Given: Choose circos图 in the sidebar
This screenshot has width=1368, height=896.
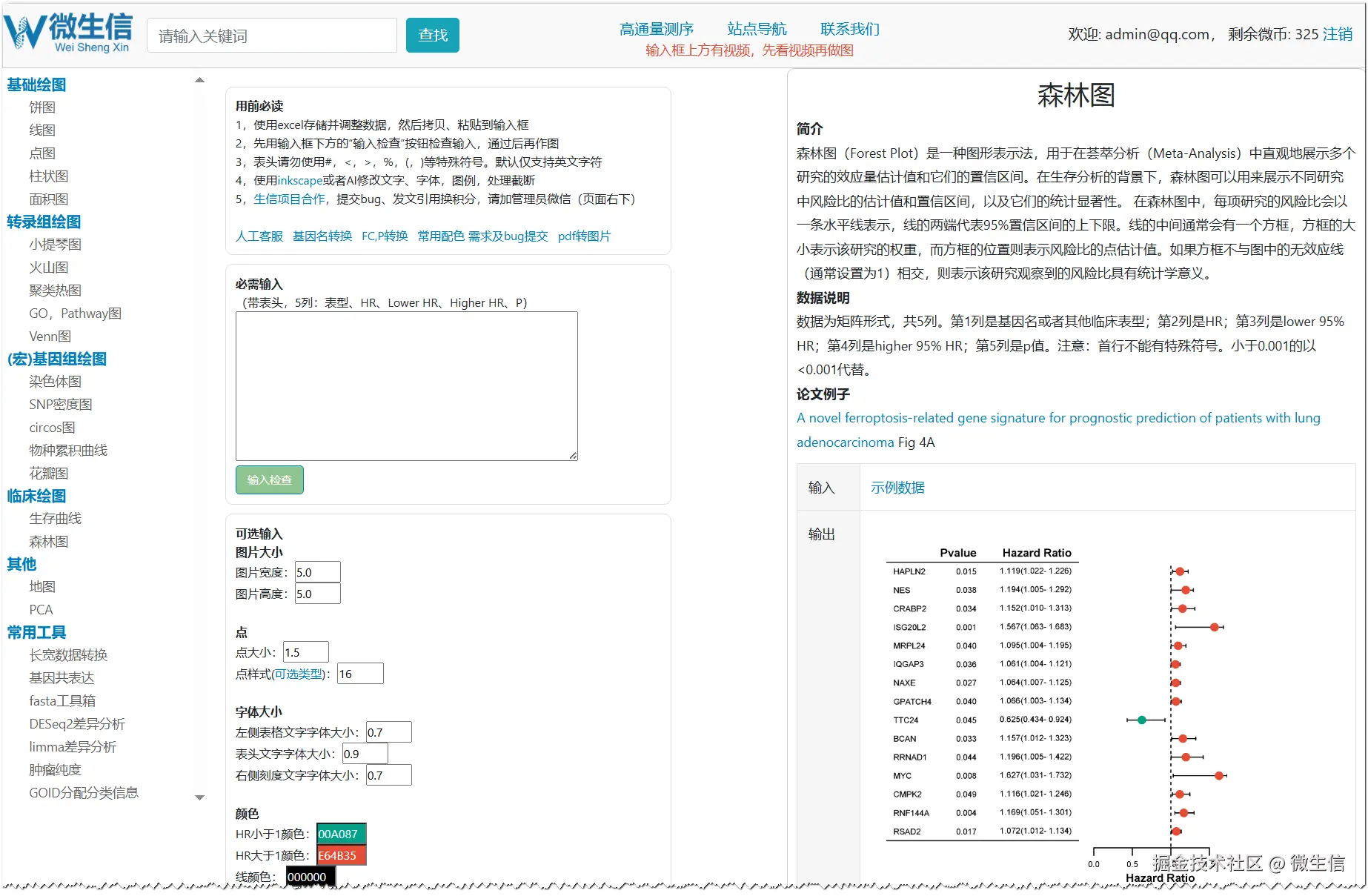Looking at the screenshot, I should coord(53,428).
